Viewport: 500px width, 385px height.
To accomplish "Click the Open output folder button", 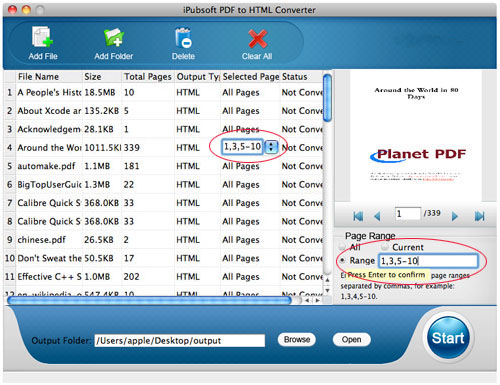I will [x=351, y=340].
